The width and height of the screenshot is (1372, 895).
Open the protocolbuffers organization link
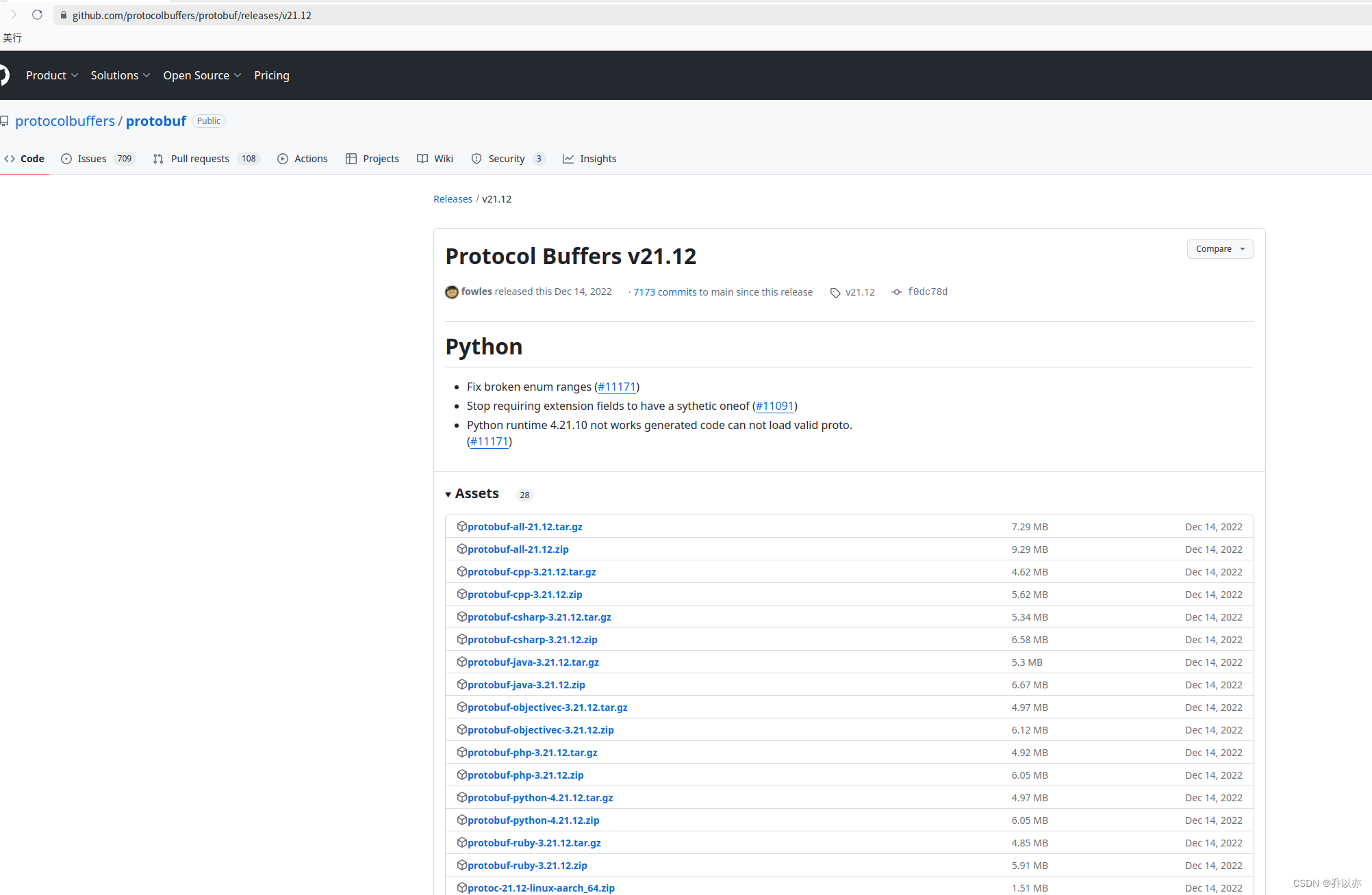click(x=65, y=121)
